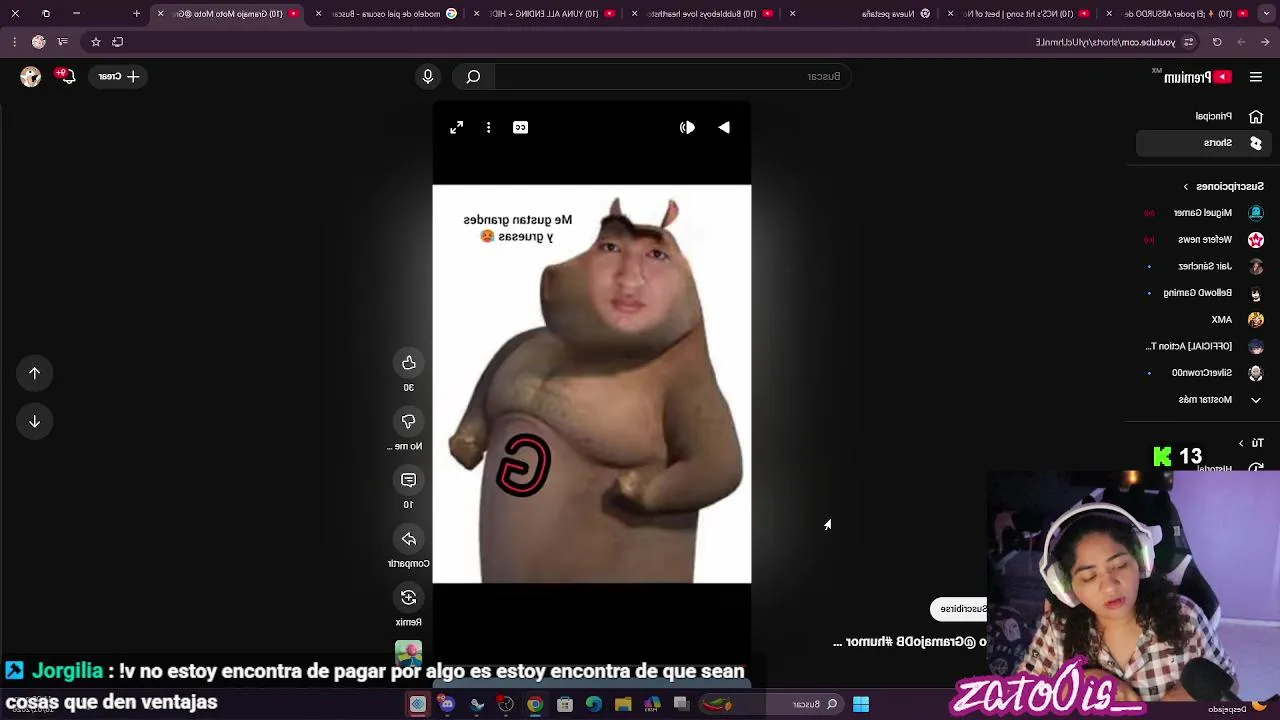Open site info icon beside the URL
This screenshot has height=720, width=1280.
pyautogui.click(x=1188, y=42)
